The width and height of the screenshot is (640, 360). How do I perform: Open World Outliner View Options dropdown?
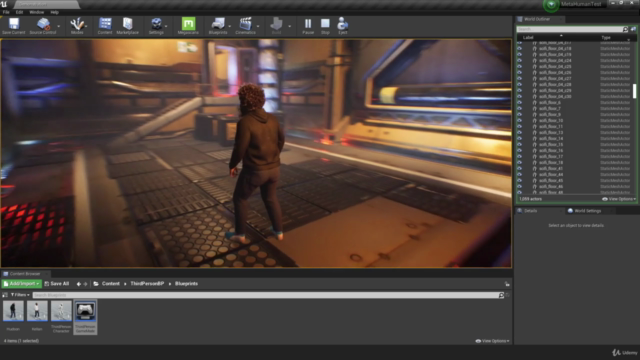click(619, 199)
